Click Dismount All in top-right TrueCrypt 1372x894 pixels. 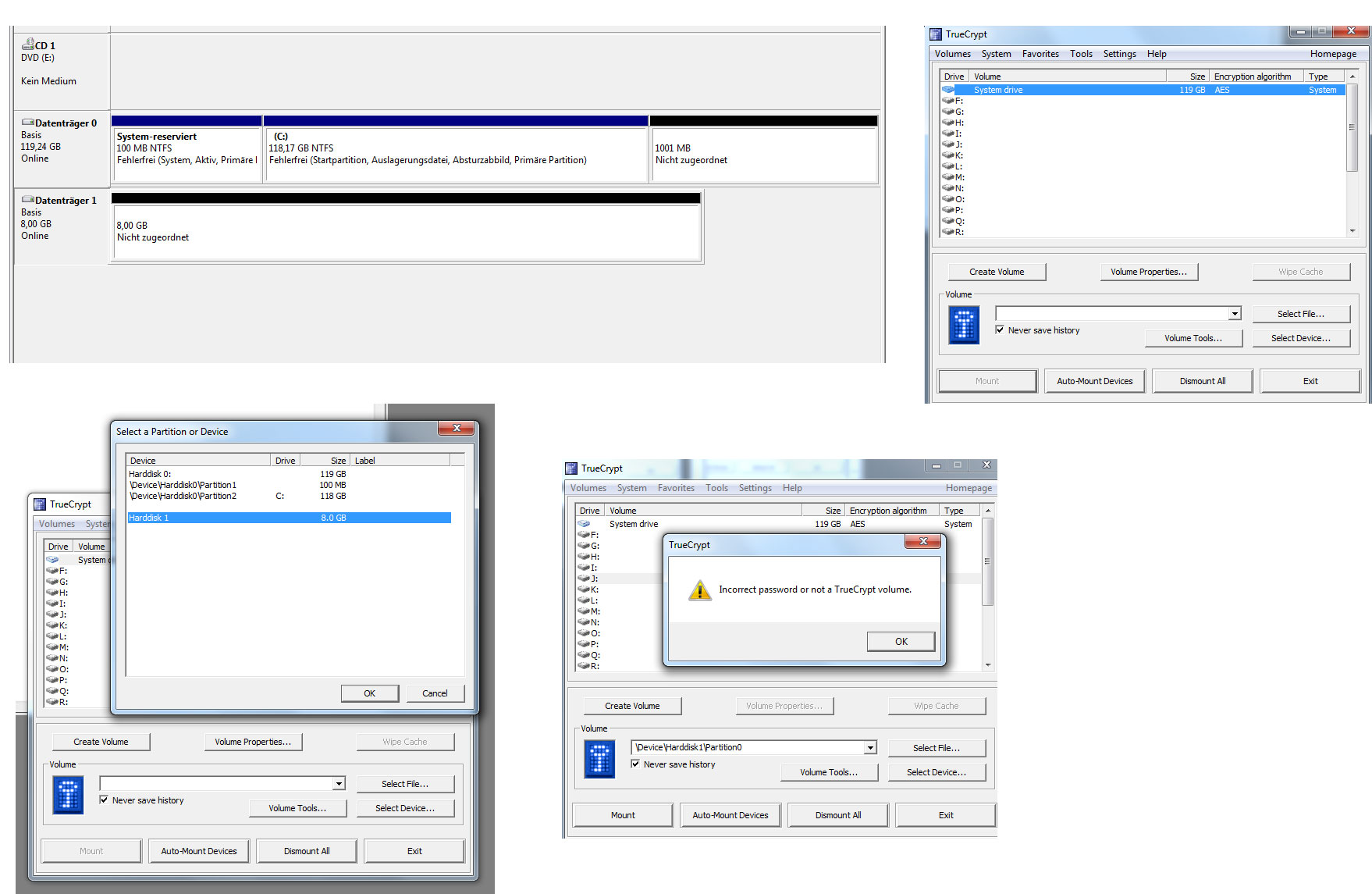pos(1202,381)
